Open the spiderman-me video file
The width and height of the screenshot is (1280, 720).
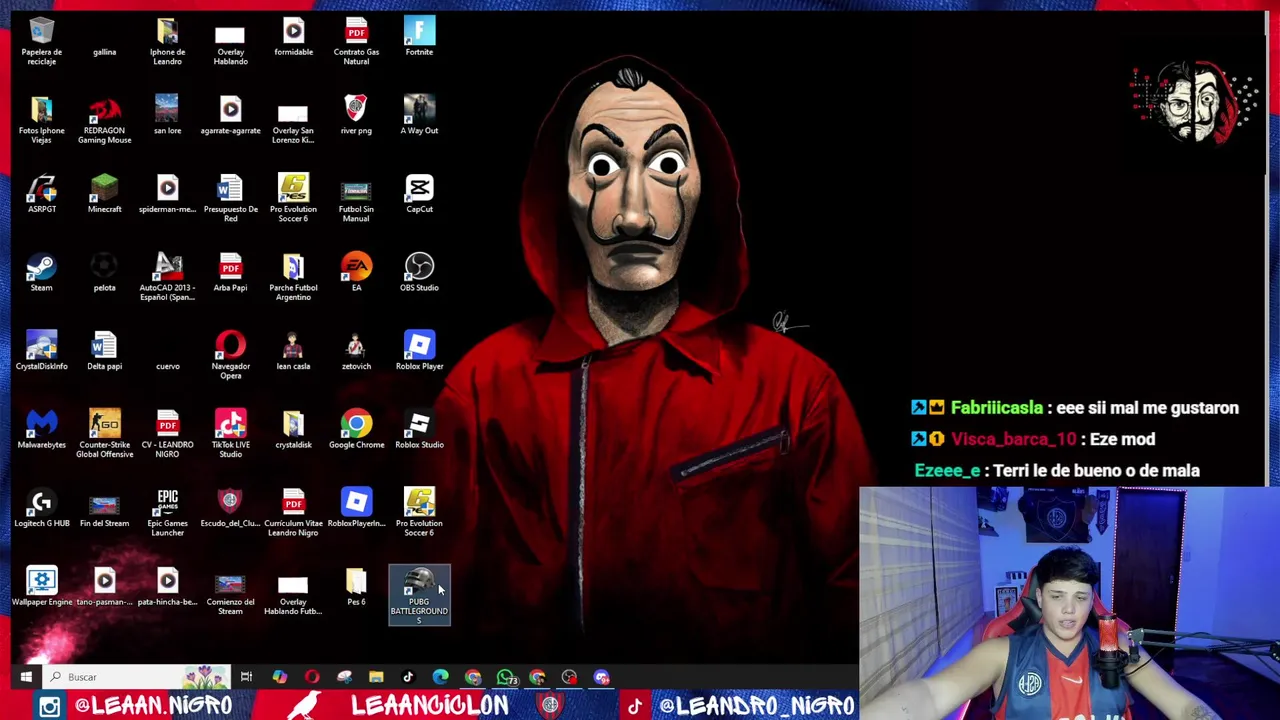(x=167, y=195)
